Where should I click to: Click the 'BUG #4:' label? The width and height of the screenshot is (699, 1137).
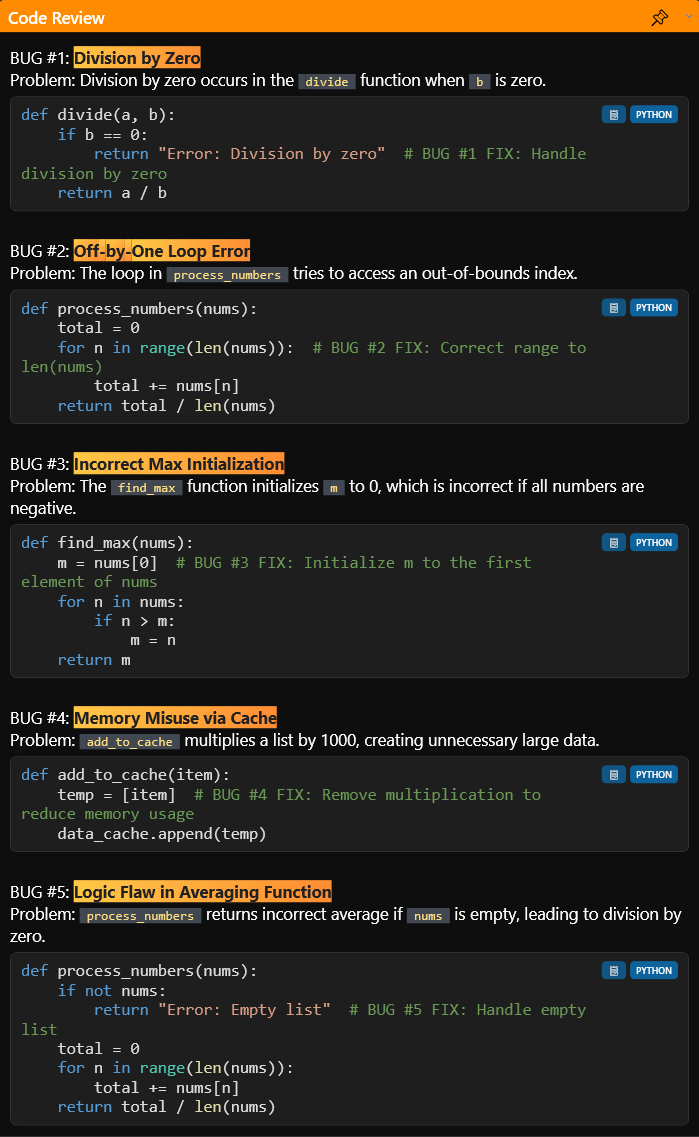tap(39, 718)
